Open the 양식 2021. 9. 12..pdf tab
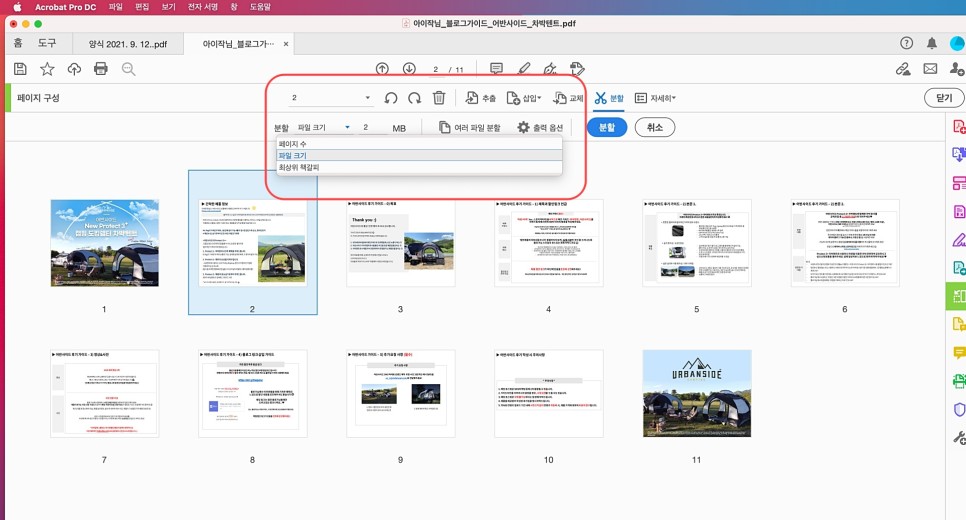Screen dimensions: 966x520 [x=128, y=44]
